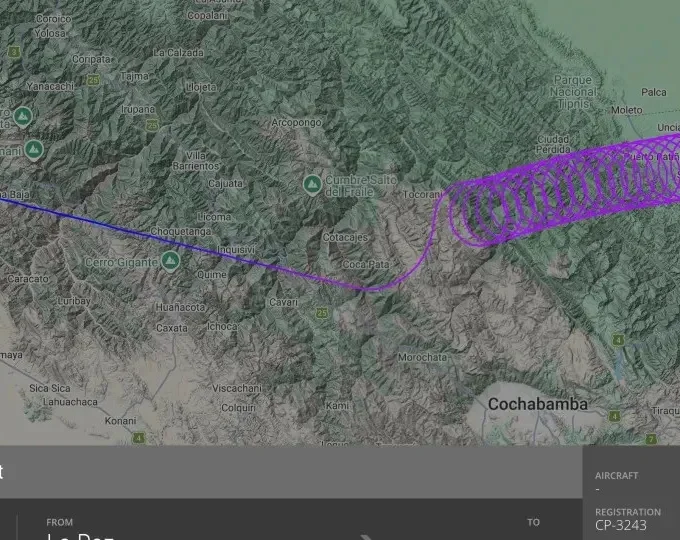Click the Cumbre Salto del Fraile peak icon
Image resolution: width=680 pixels, height=540 pixels.
click(312, 185)
